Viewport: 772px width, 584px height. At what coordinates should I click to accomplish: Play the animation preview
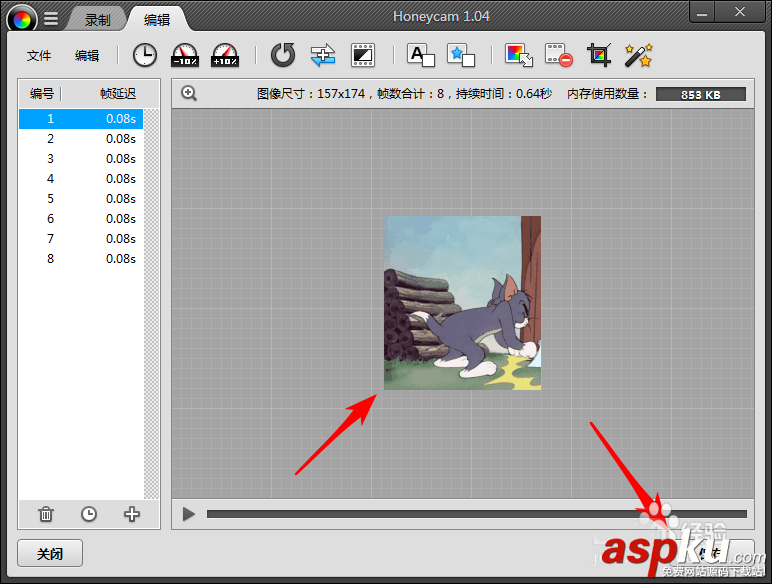(x=189, y=514)
